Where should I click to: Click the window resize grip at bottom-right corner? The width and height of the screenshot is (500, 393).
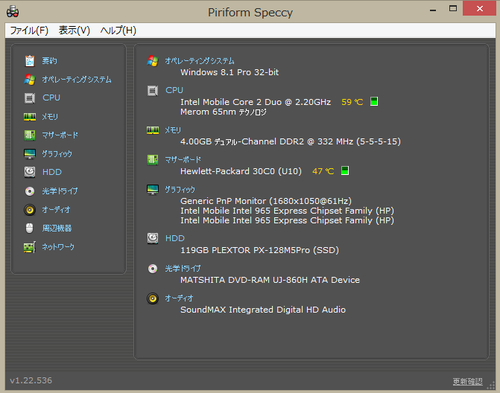coord(491,386)
